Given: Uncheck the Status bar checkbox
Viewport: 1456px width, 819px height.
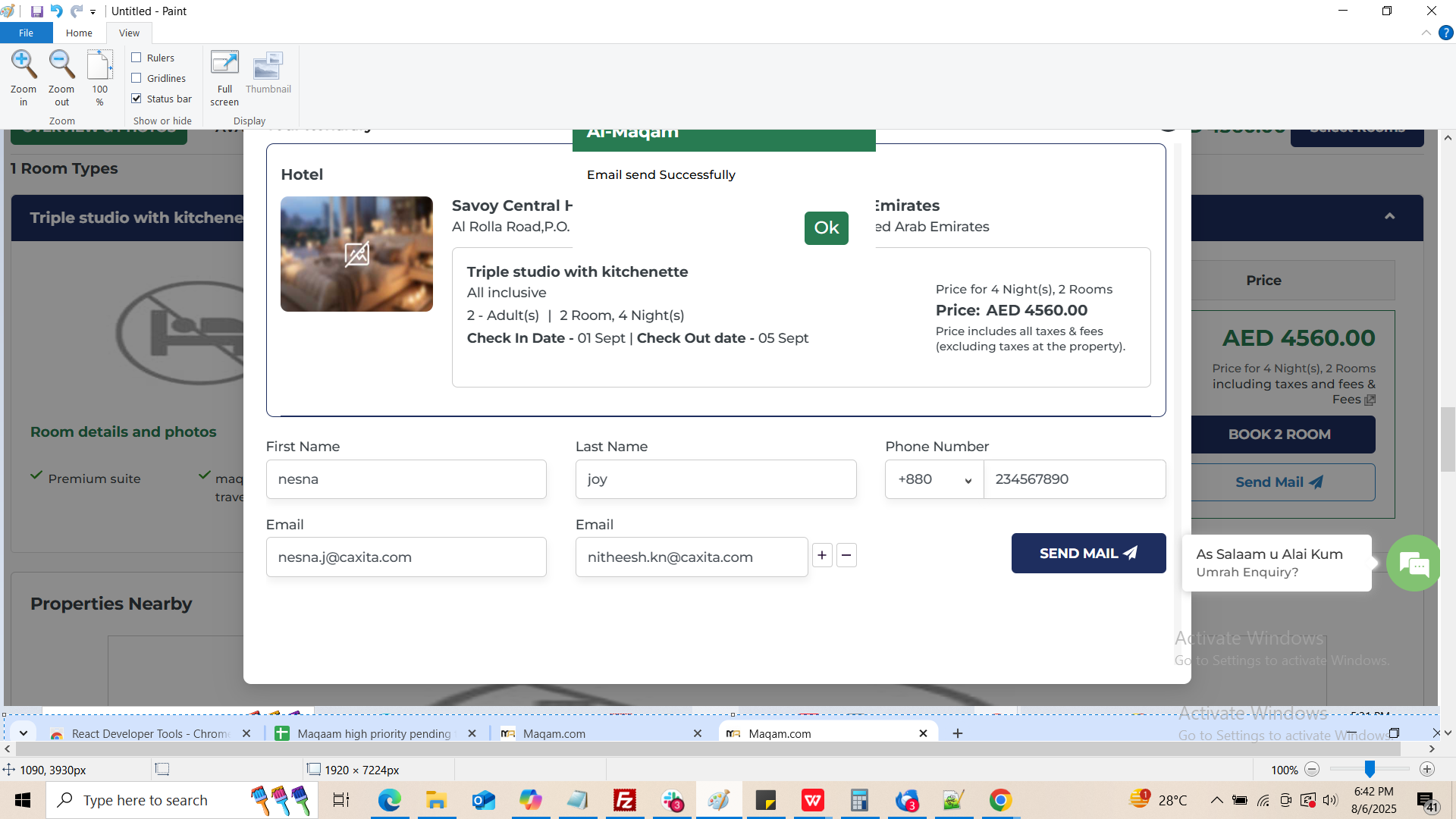Looking at the screenshot, I should click(136, 99).
